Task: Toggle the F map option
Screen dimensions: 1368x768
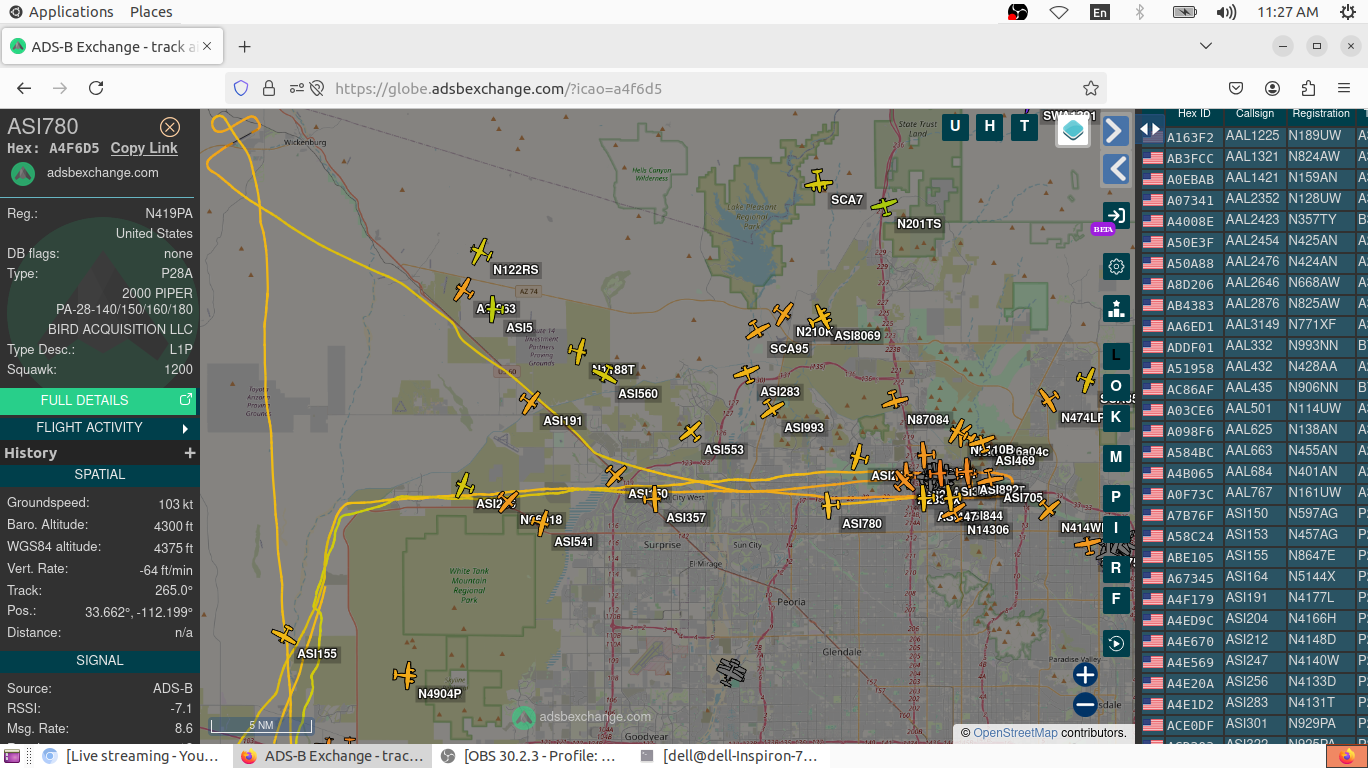Action: (1116, 599)
